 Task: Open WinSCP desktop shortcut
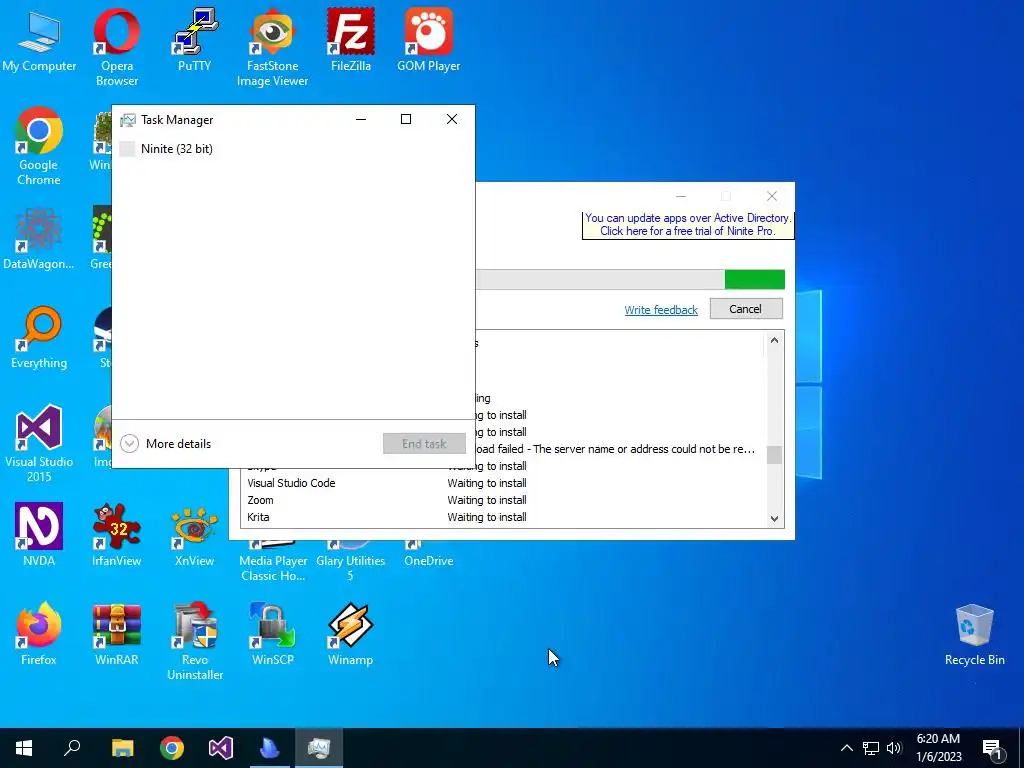coord(272,634)
